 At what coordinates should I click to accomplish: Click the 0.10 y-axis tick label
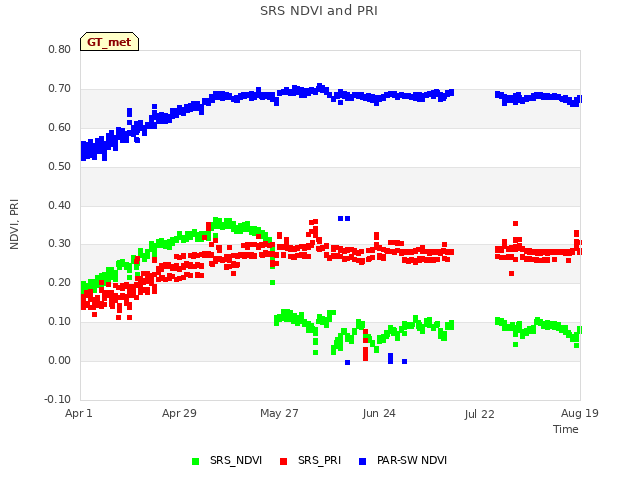tap(60, 322)
